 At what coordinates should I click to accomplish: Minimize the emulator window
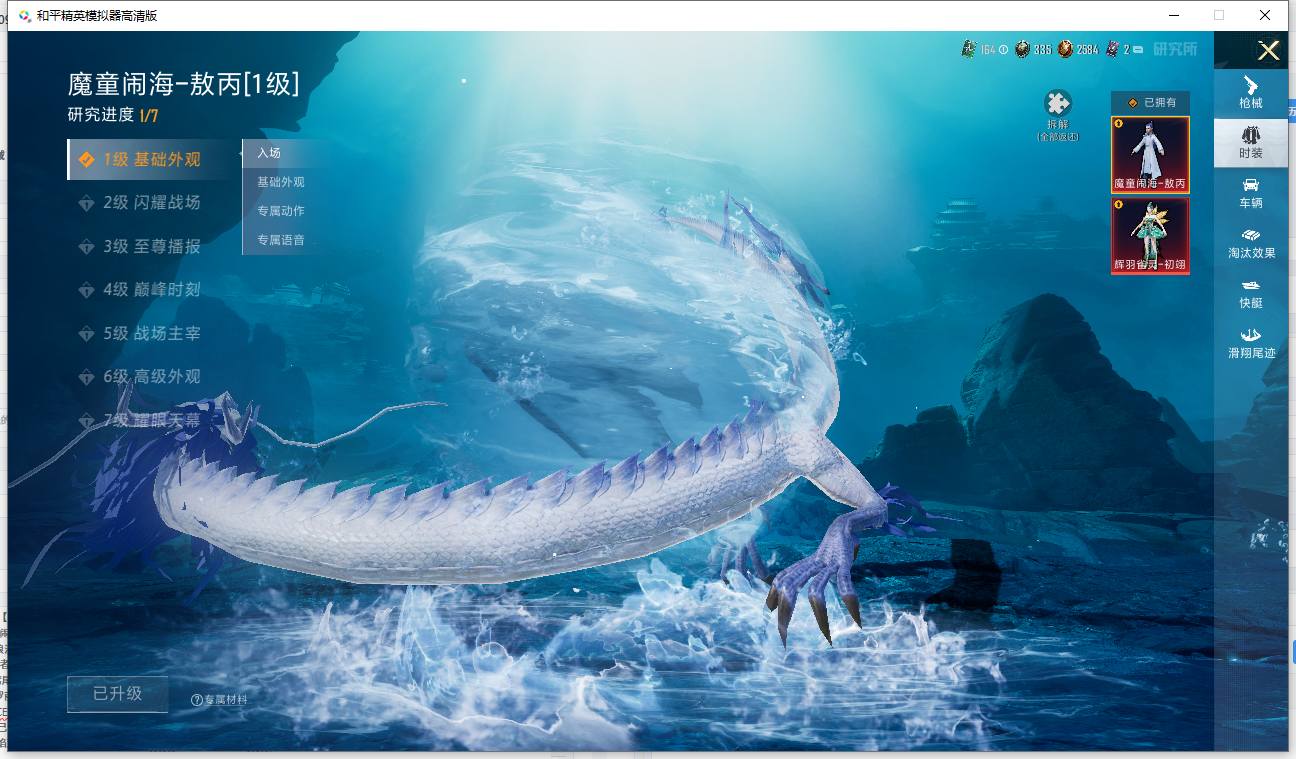click(x=1172, y=15)
